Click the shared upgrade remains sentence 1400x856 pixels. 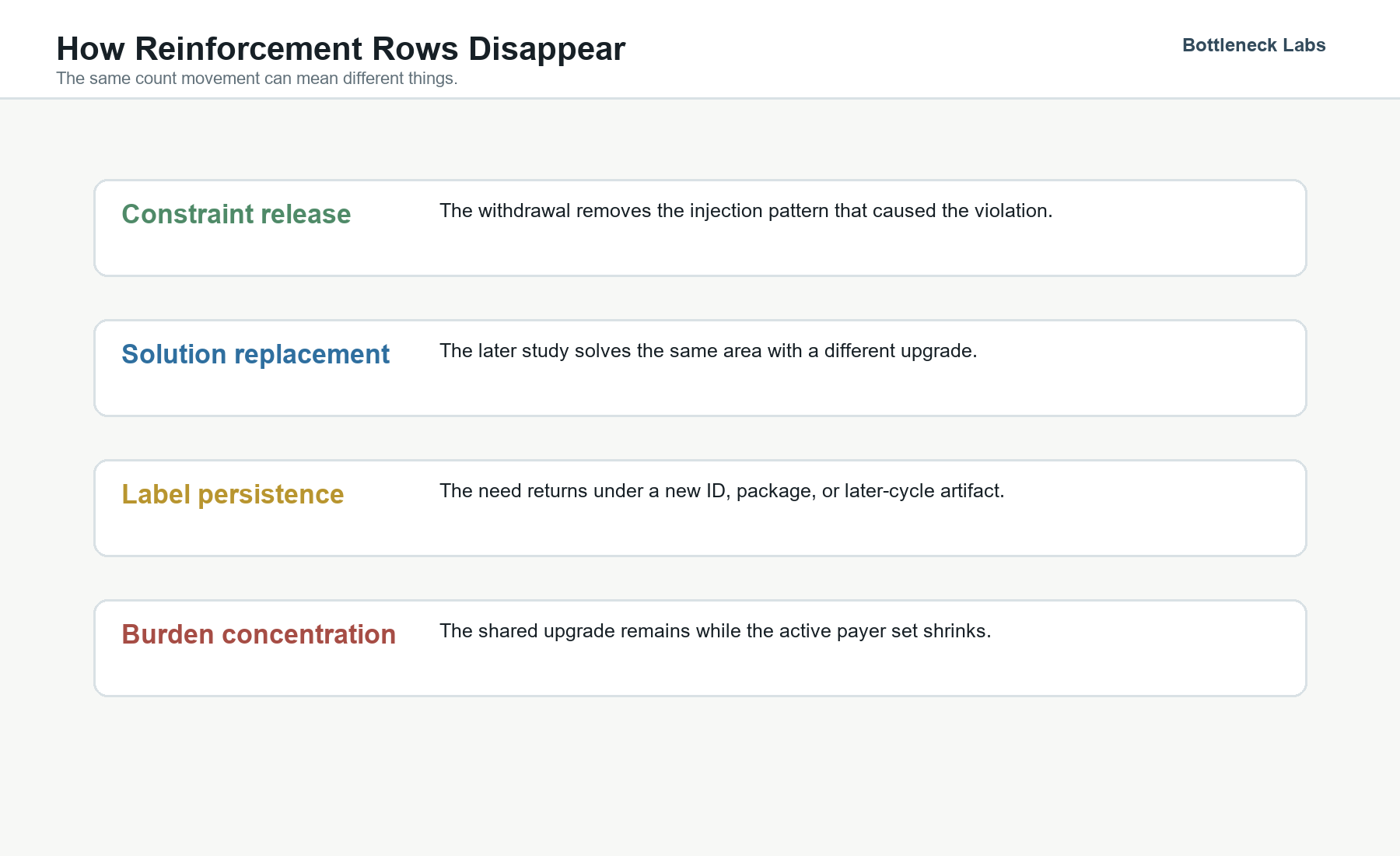[716, 631]
